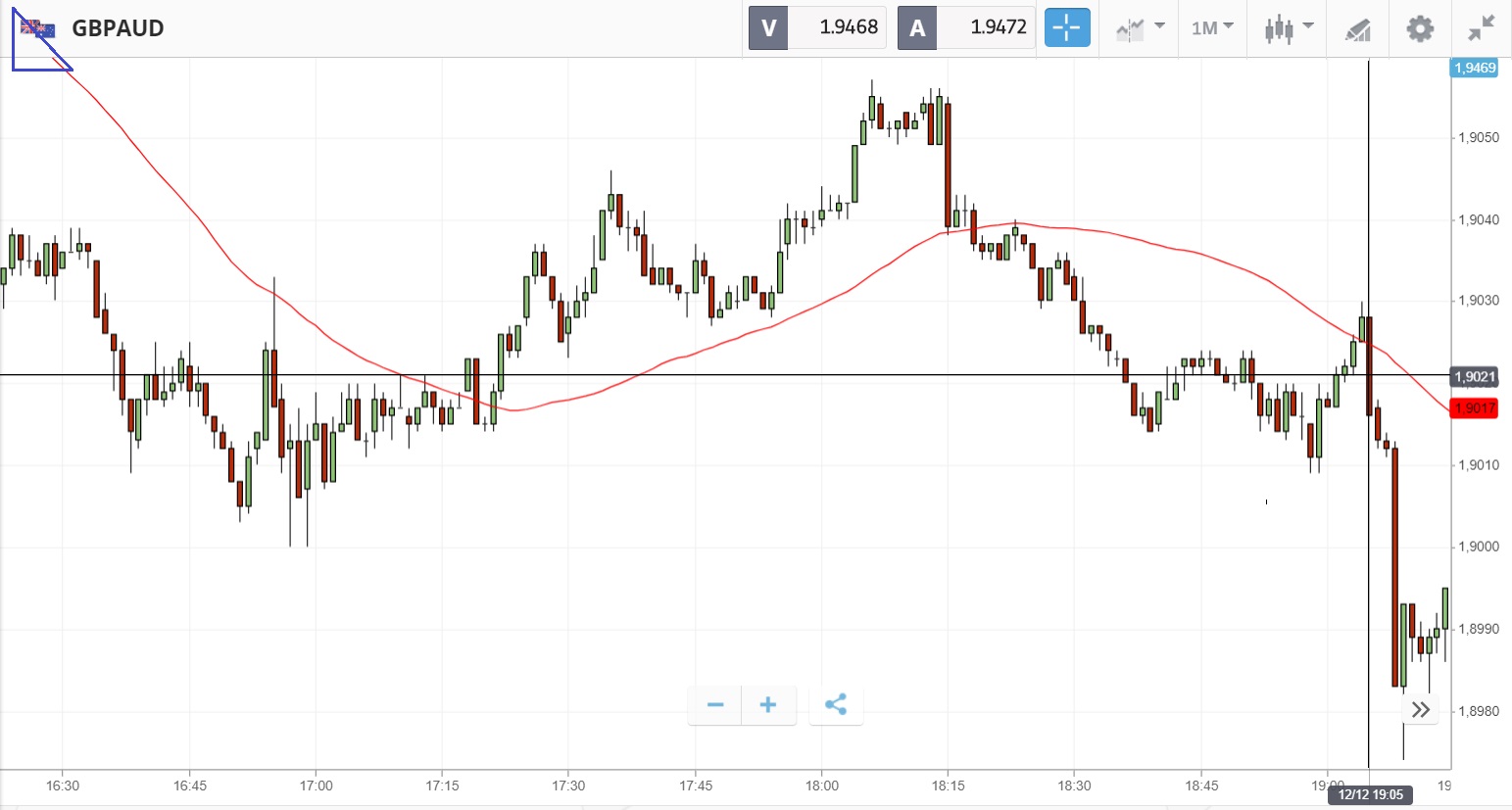Click the 1,9050 price axis label
Image resolution: width=1512 pixels, height=810 pixels.
click(1479, 138)
